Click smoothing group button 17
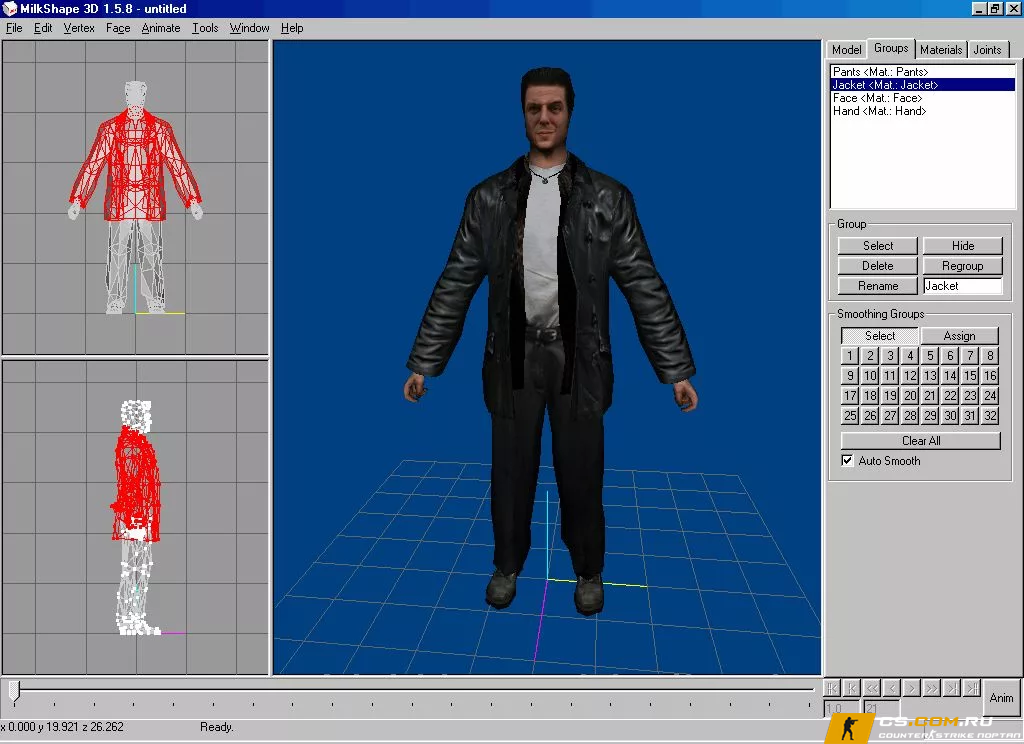The width and height of the screenshot is (1024, 744). point(850,396)
